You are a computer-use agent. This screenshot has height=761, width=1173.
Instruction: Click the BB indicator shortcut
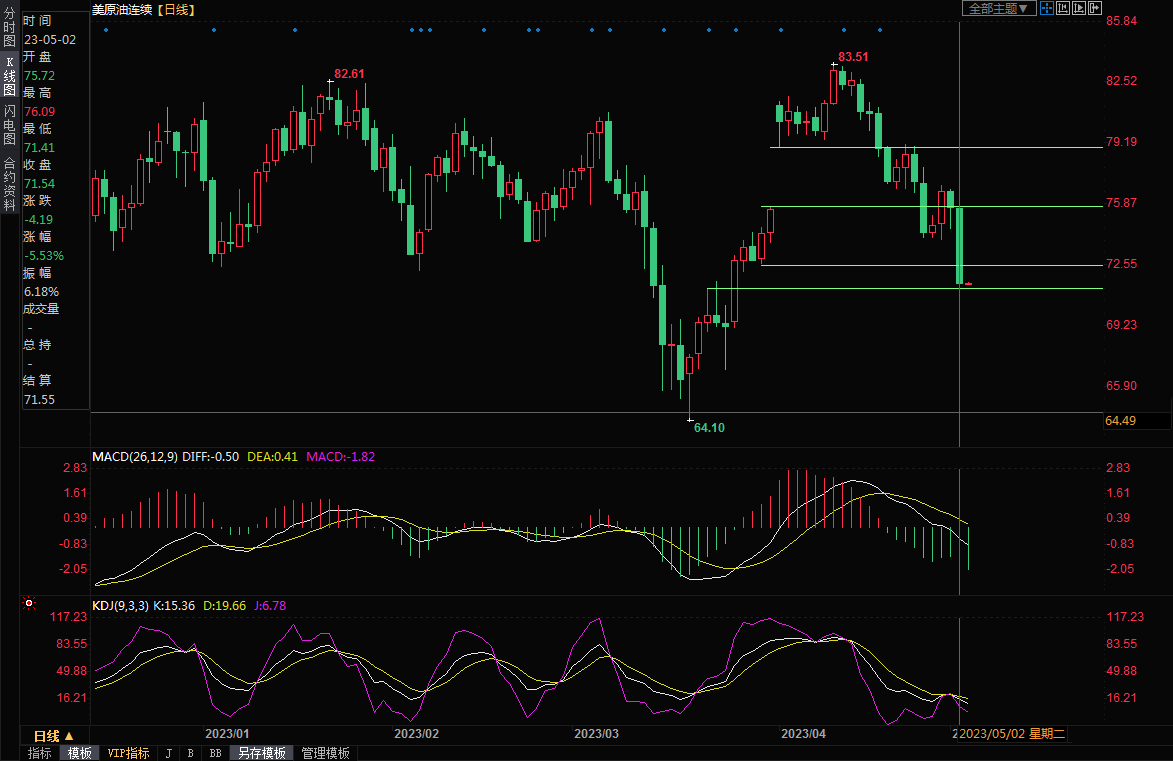pyautogui.click(x=215, y=753)
